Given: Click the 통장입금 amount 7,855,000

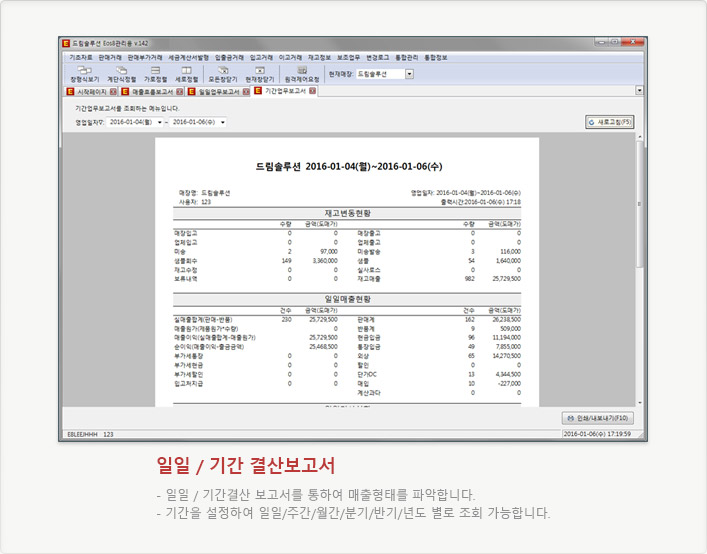Looking at the screenshot, I should (x=508, y=347).
